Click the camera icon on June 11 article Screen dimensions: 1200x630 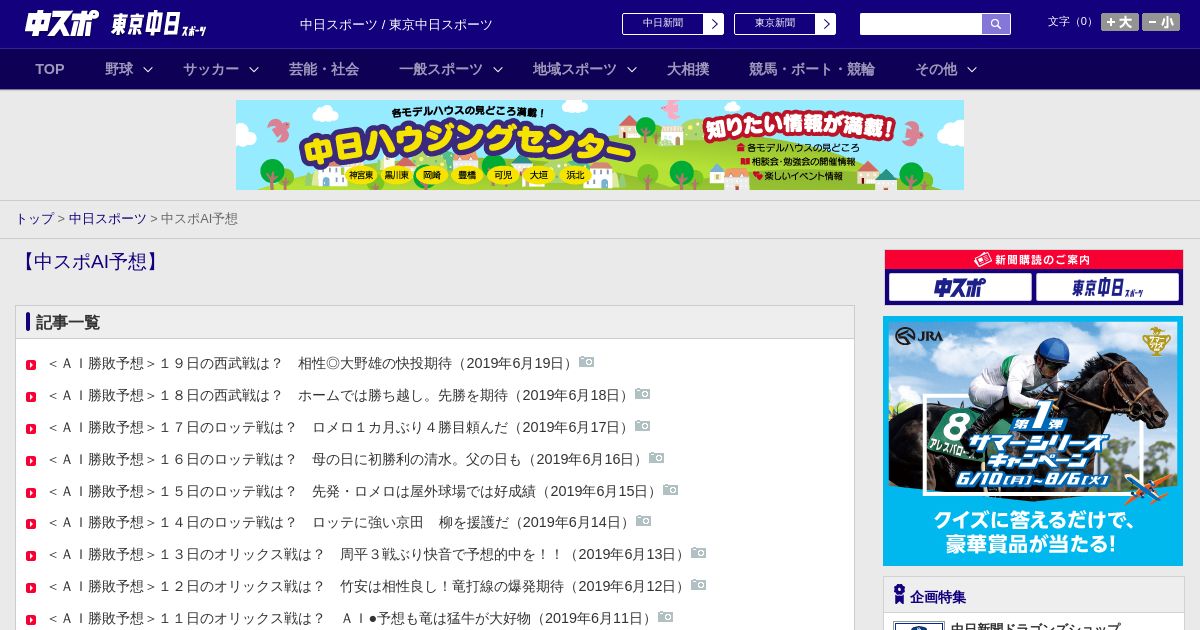coord(666,617)
